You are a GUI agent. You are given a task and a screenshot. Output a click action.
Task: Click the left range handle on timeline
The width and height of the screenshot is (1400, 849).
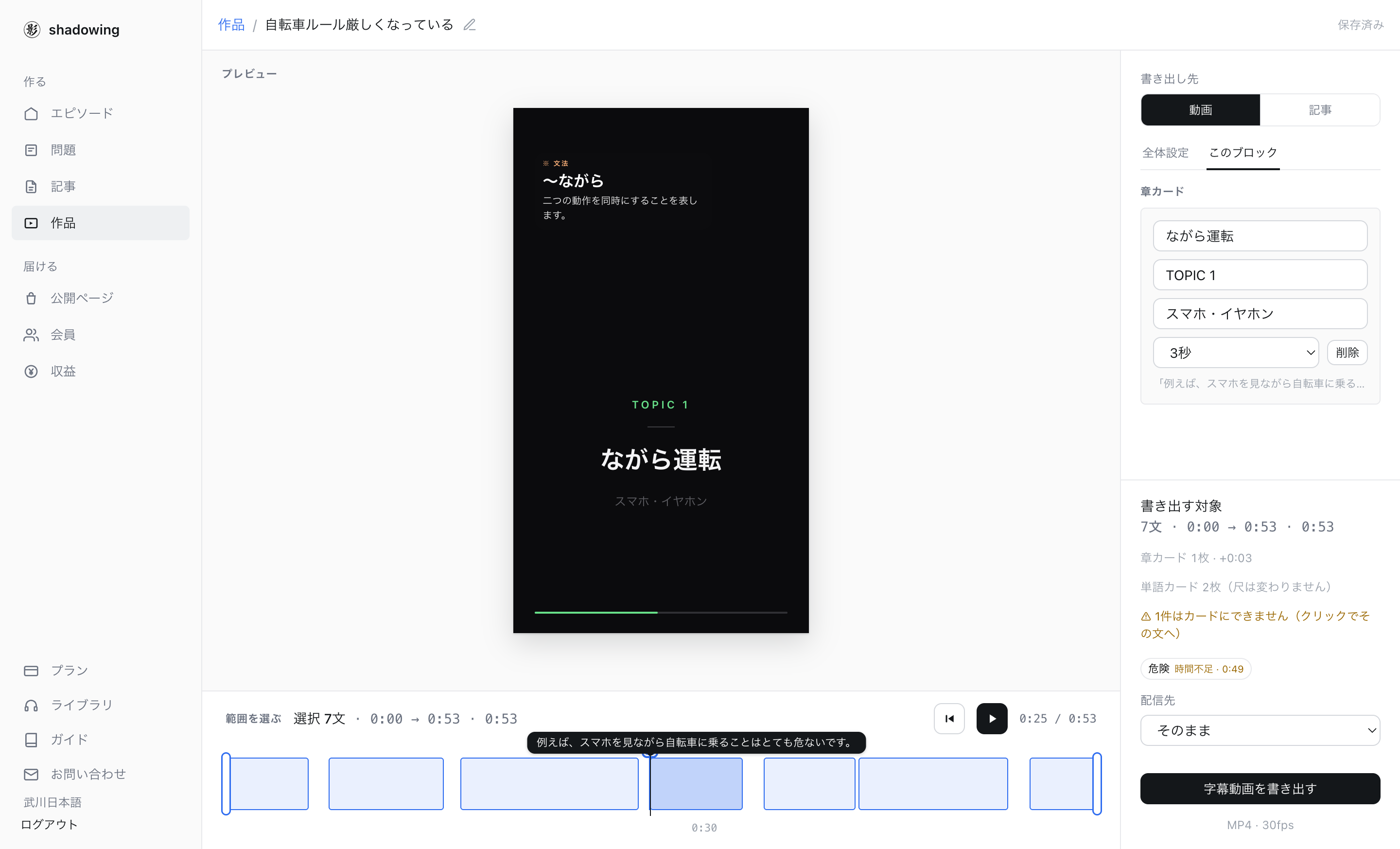click(226, 784)
